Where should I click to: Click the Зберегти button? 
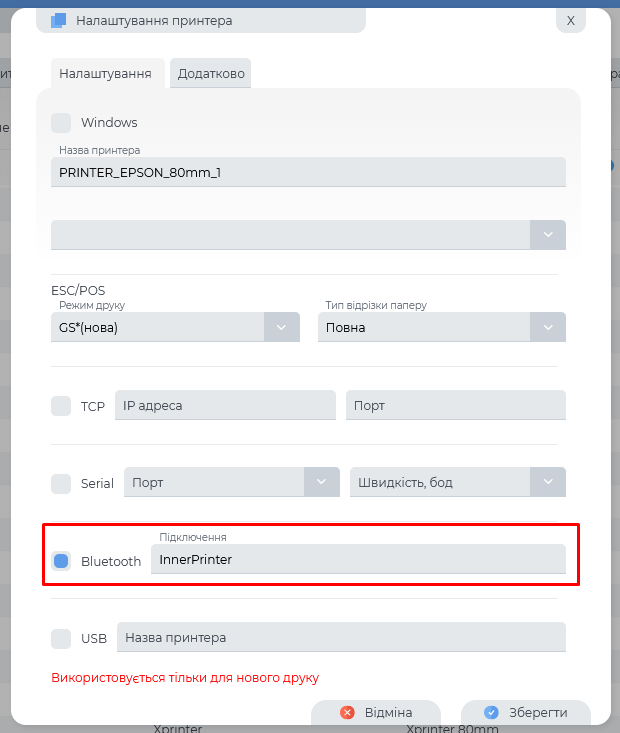[526, 713]
